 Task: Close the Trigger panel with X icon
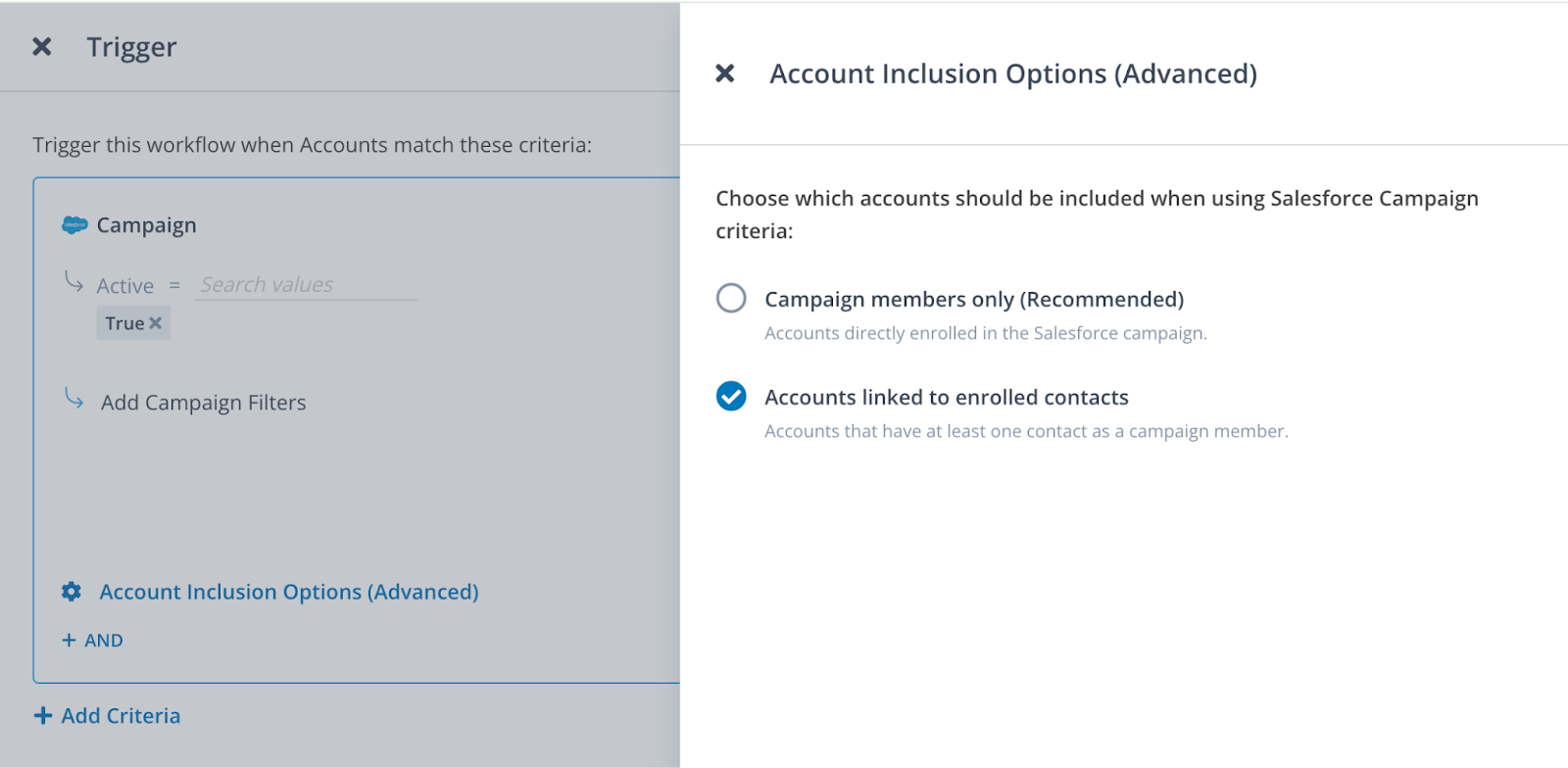click(x=41, y=47)
